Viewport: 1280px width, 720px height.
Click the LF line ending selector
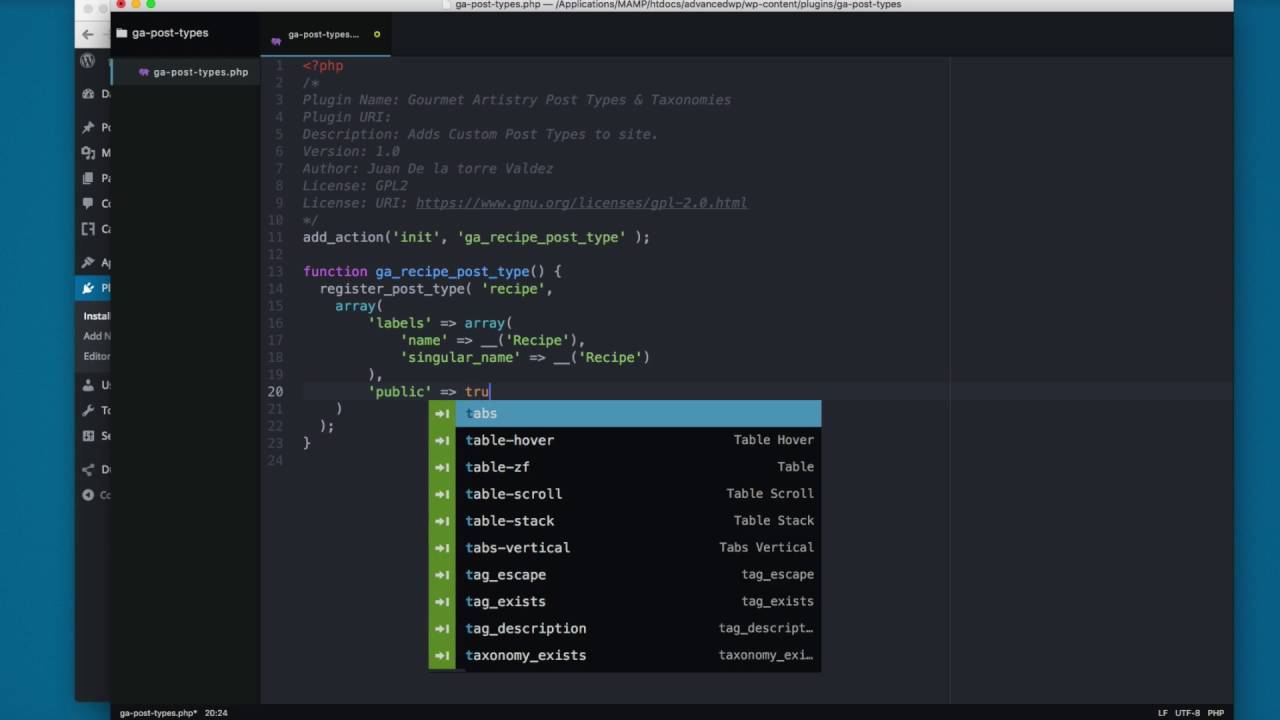coord(1163,713)
